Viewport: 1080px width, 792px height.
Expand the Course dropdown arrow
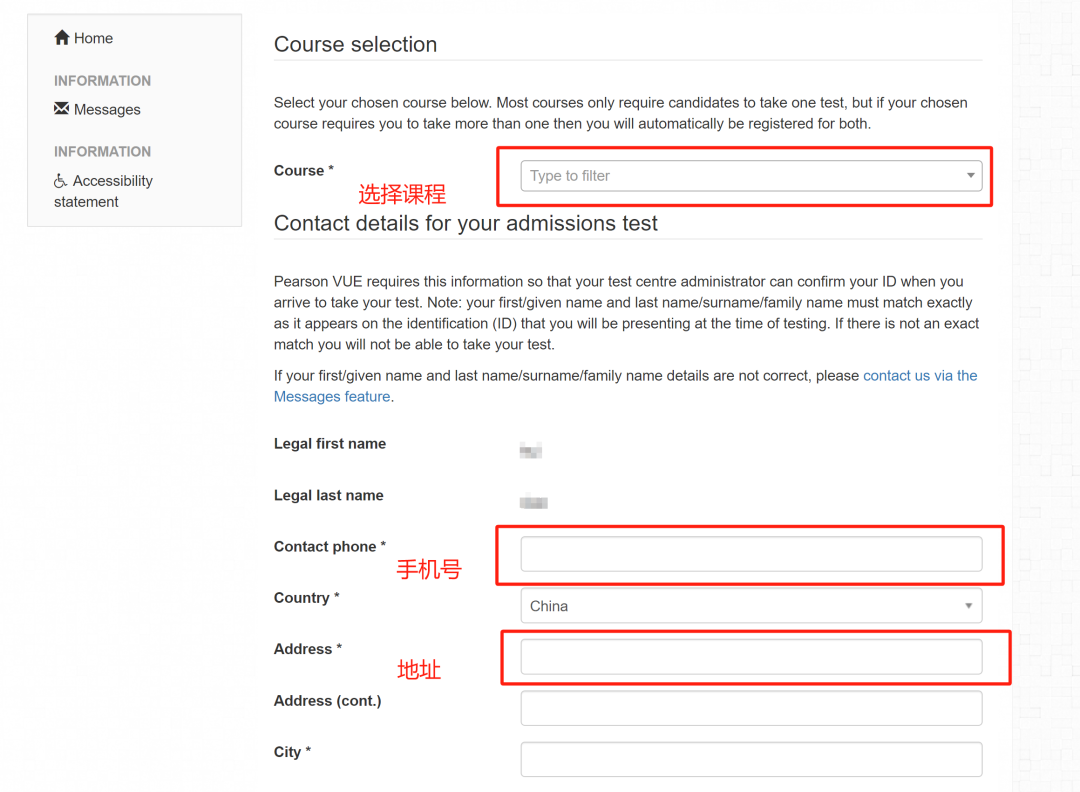[x=970, y=176]
